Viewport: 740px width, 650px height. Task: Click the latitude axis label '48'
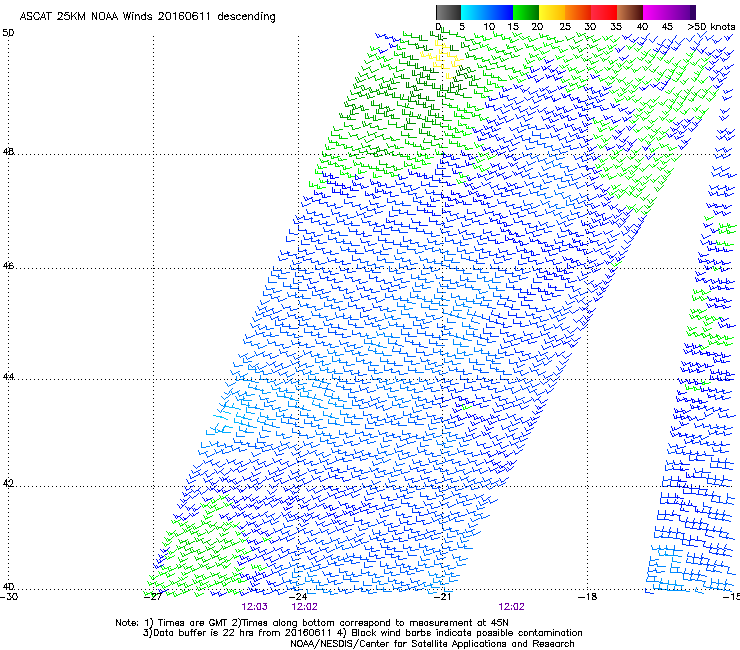(x=8, y=152)
